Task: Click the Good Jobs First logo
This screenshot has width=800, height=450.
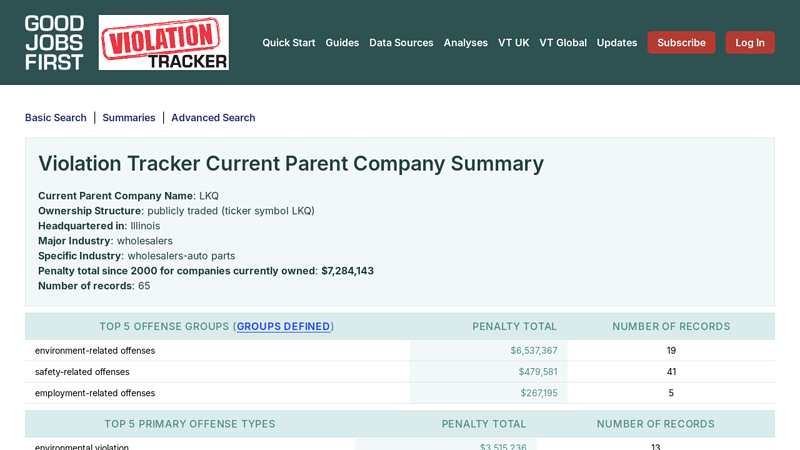Action: pos(54,42)
